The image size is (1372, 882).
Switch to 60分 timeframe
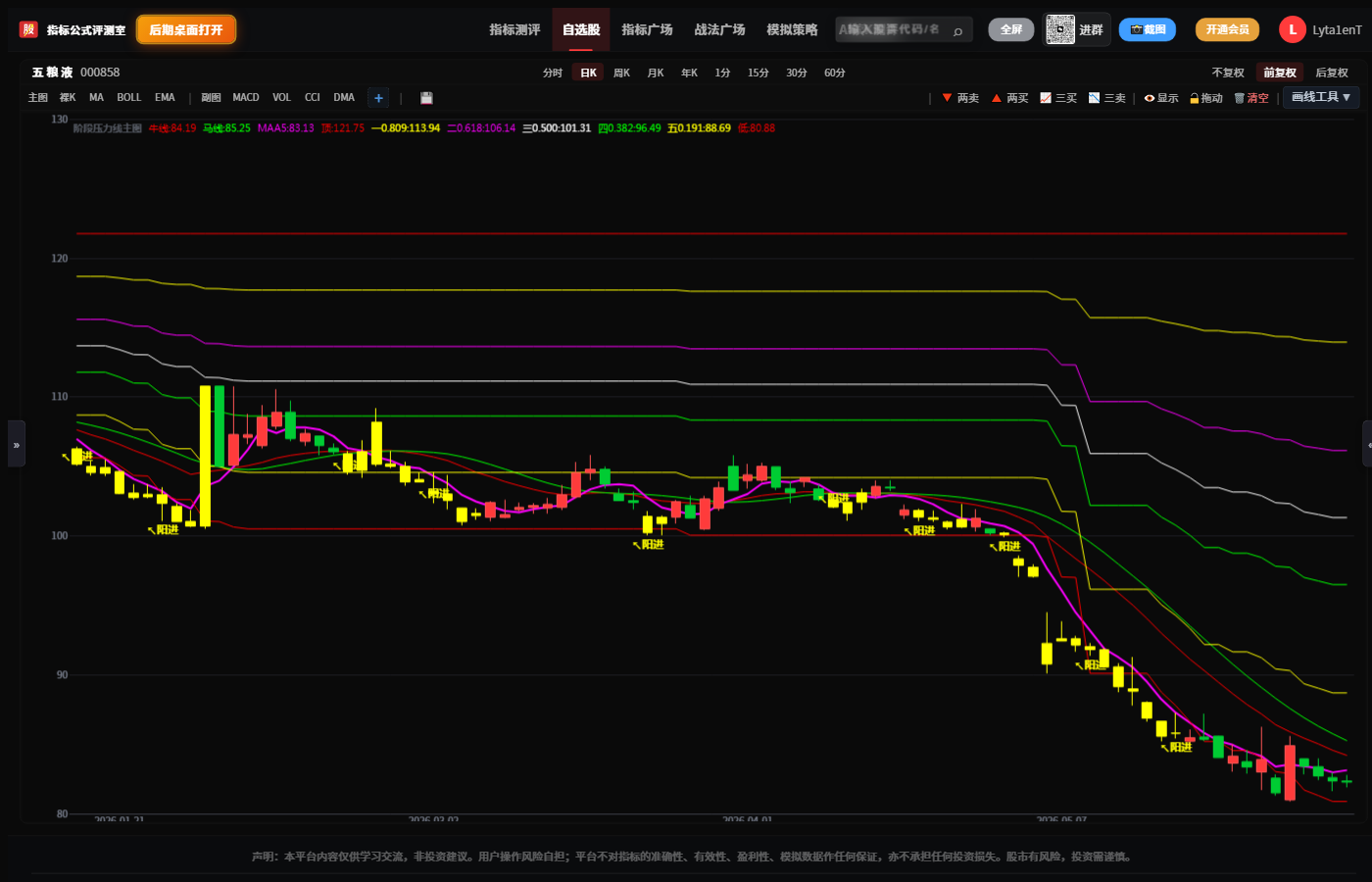click(x=835, y=73)
